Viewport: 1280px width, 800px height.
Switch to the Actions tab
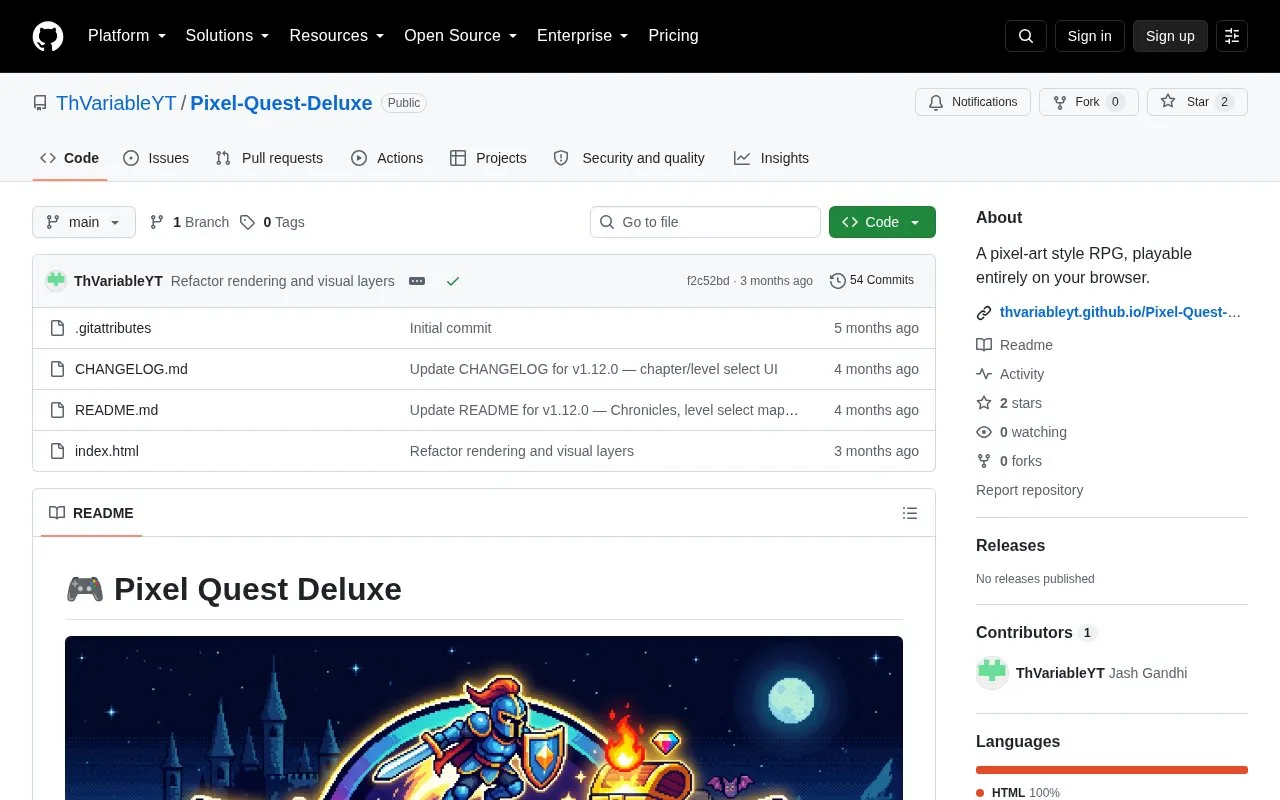tap(387, 158)
